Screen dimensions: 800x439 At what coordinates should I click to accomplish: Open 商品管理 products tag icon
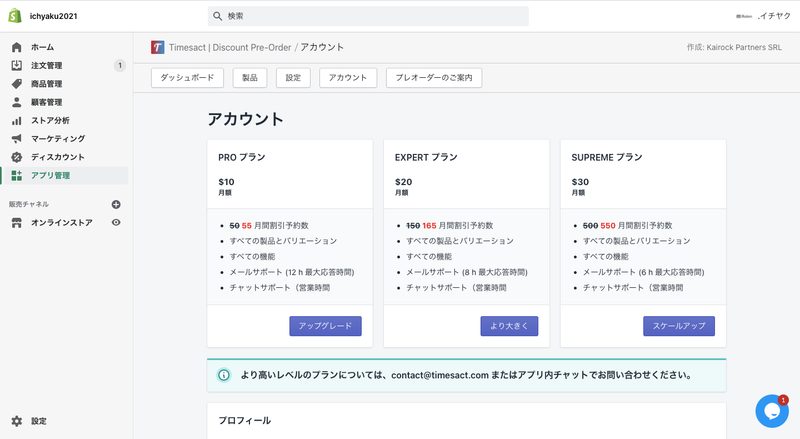point(17,84)
